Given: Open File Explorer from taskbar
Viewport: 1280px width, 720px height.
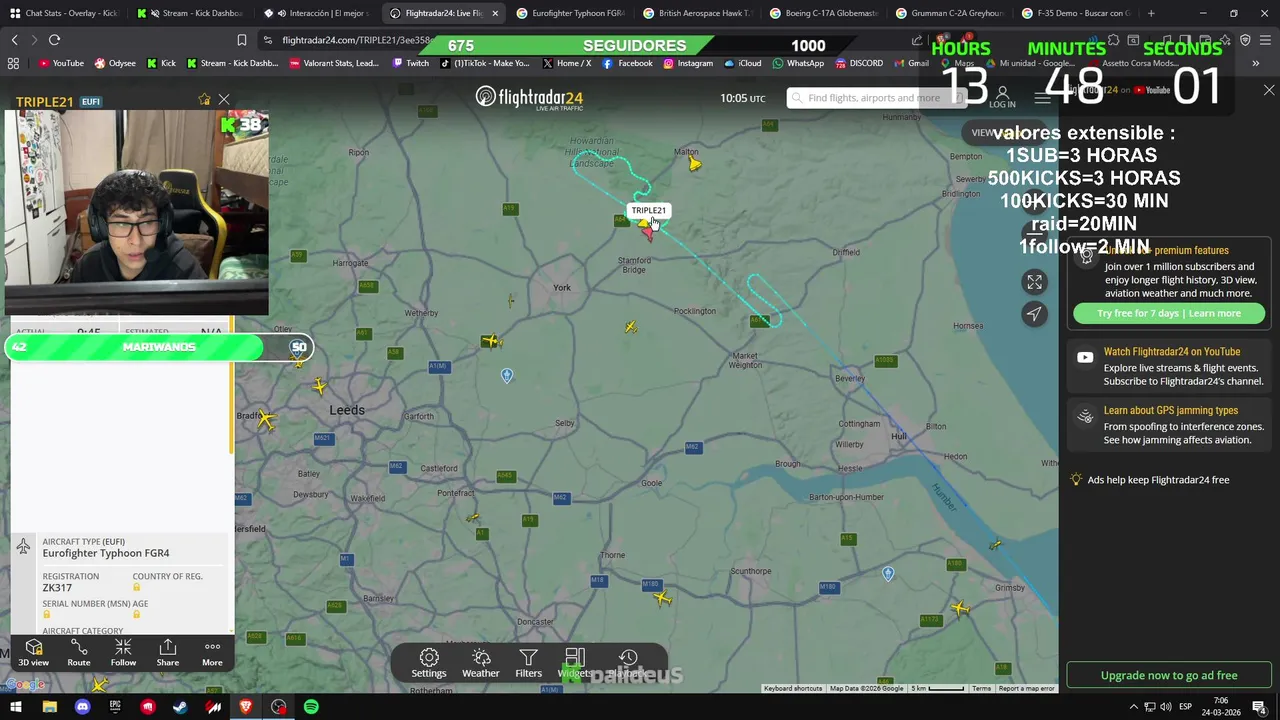Looking at the screenshot, I should coord(49,707).
